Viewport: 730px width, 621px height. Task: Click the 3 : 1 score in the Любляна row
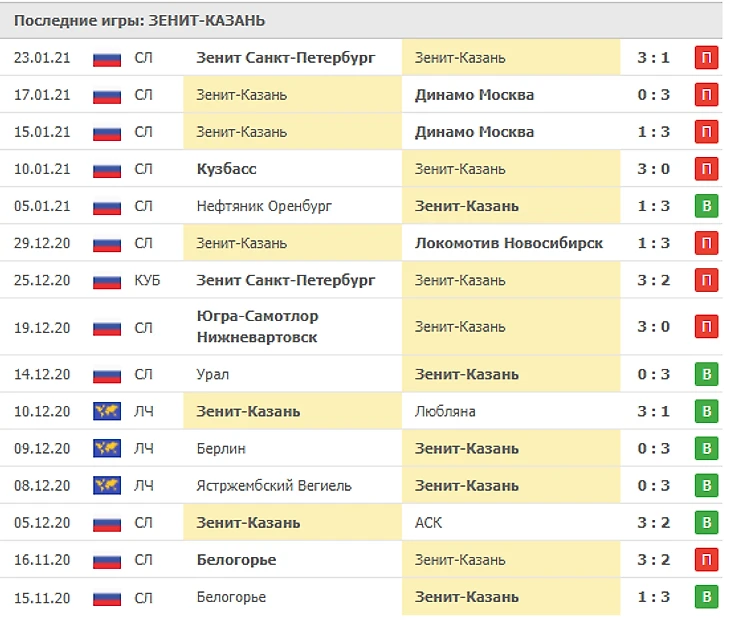pos(654,412)
